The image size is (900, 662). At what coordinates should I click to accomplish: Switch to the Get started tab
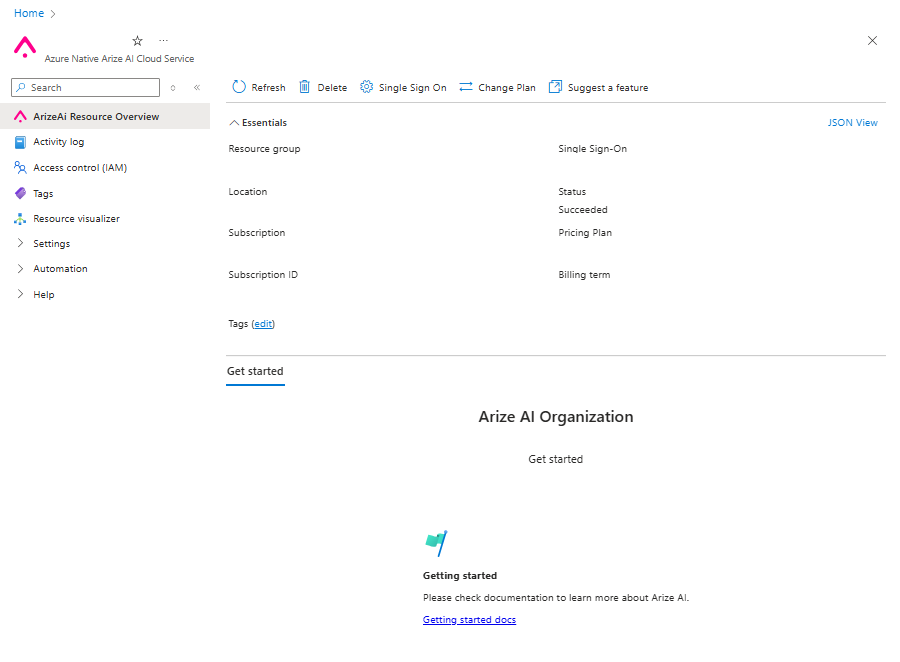255,371
